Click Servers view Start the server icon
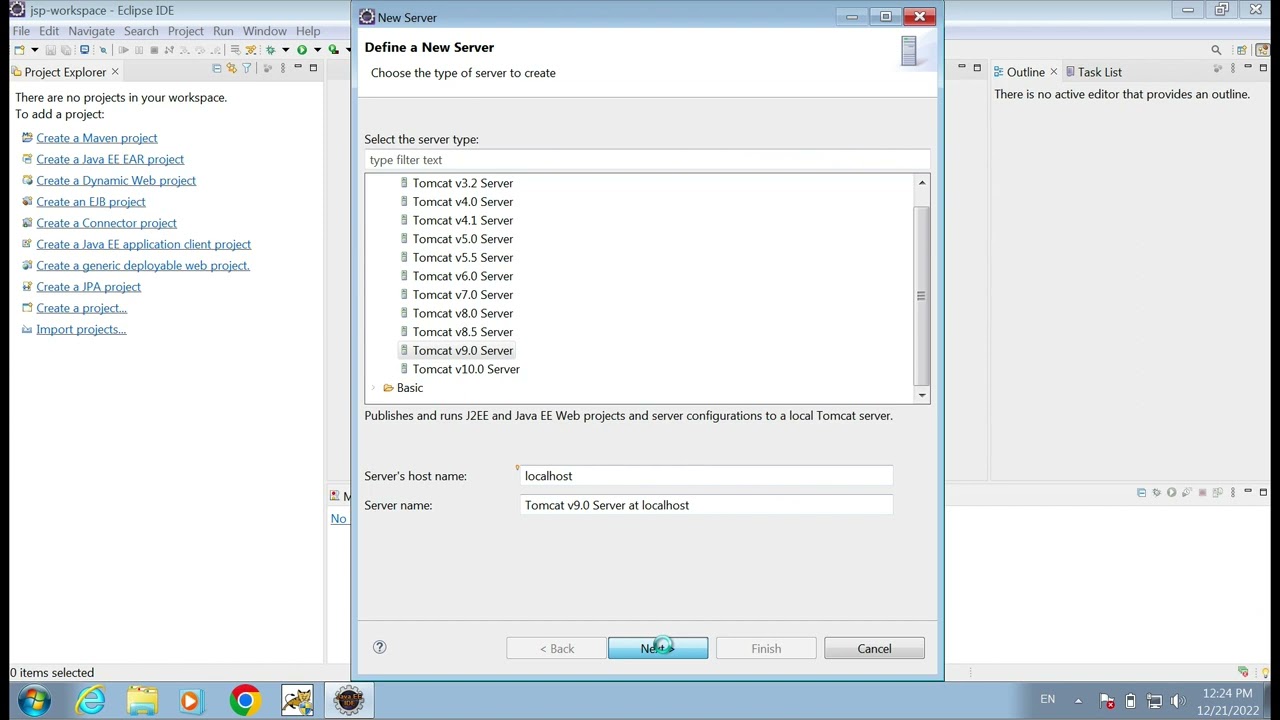Screen dimensions: 1280x720 tap(1172, 492)
